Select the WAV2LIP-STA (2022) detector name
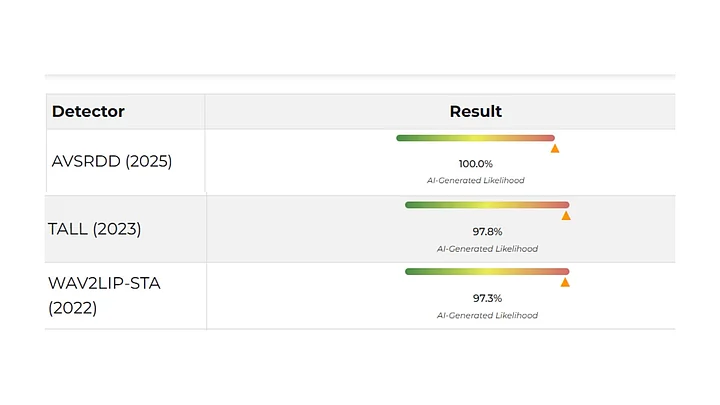 (x=104, y=295)
